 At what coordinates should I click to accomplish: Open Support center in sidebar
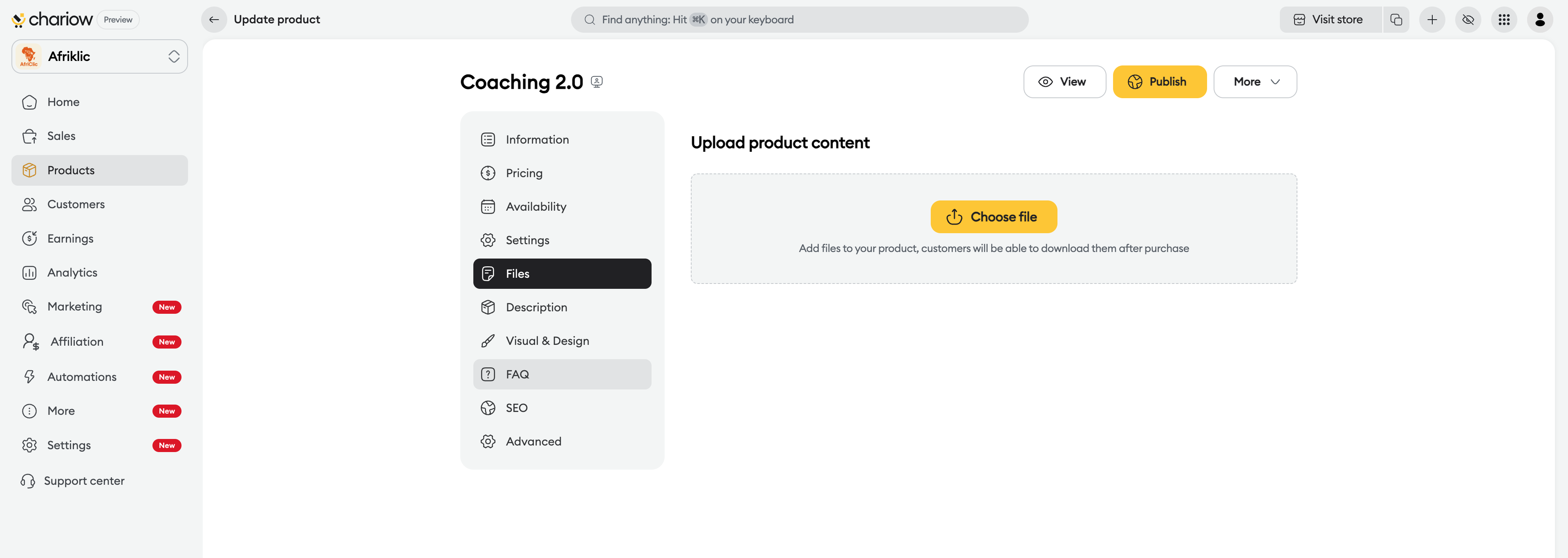coord(84,481)
